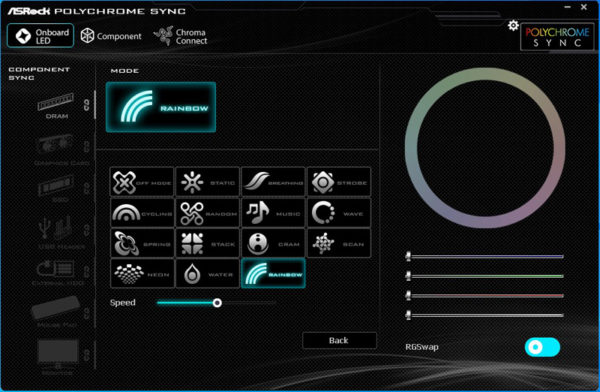
Task: Open the Chroma Connect tab
Action: (181, 36)
